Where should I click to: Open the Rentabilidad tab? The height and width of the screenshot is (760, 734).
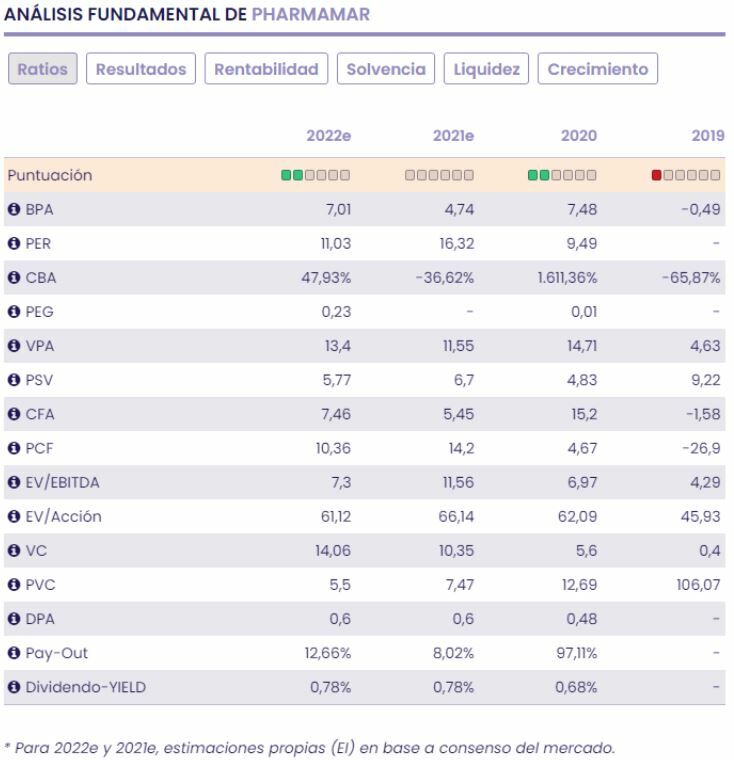coord(267,70)
